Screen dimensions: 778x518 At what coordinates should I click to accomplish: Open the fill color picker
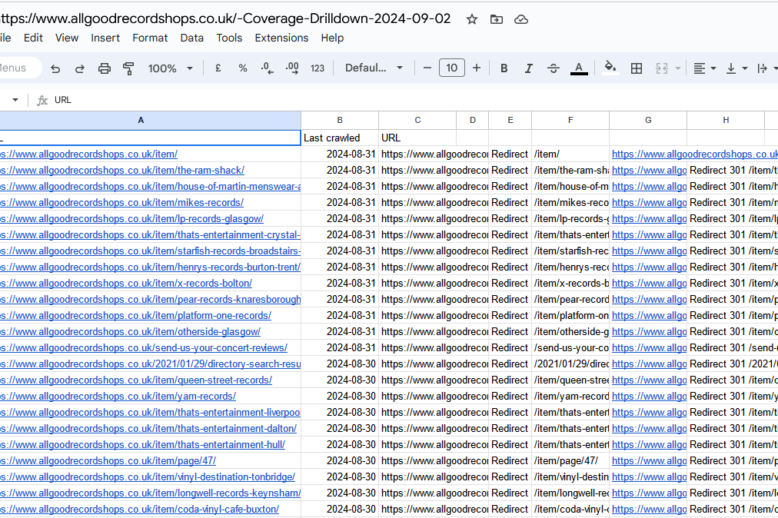point(610,68)
